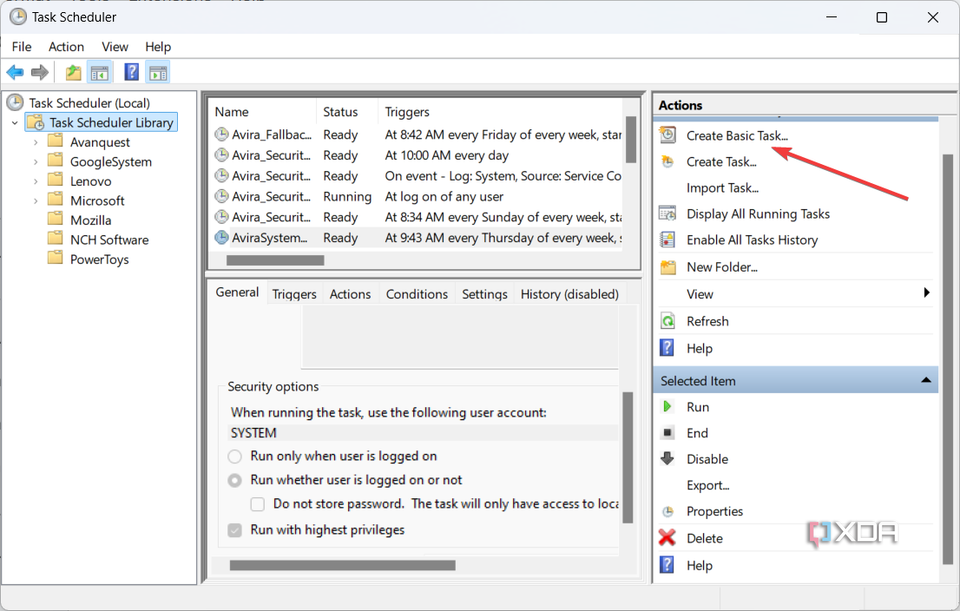
Task: Open Help from the toolbar question mark
Action: (131, 71)
